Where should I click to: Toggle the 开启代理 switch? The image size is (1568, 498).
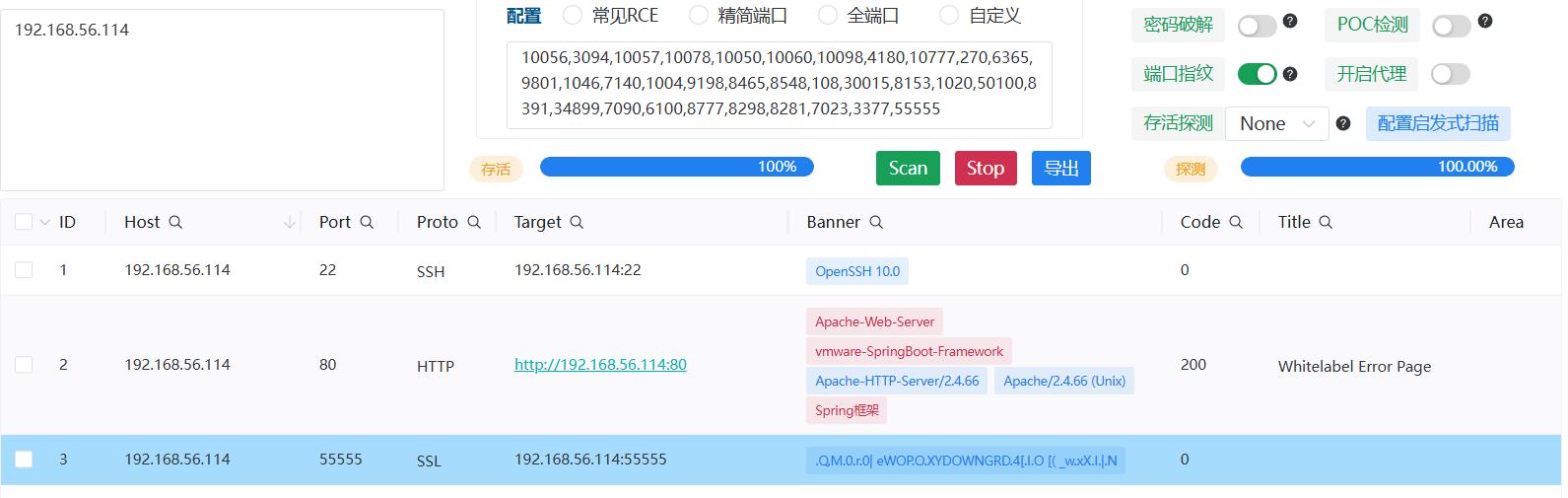click(x=1451, y=74)
